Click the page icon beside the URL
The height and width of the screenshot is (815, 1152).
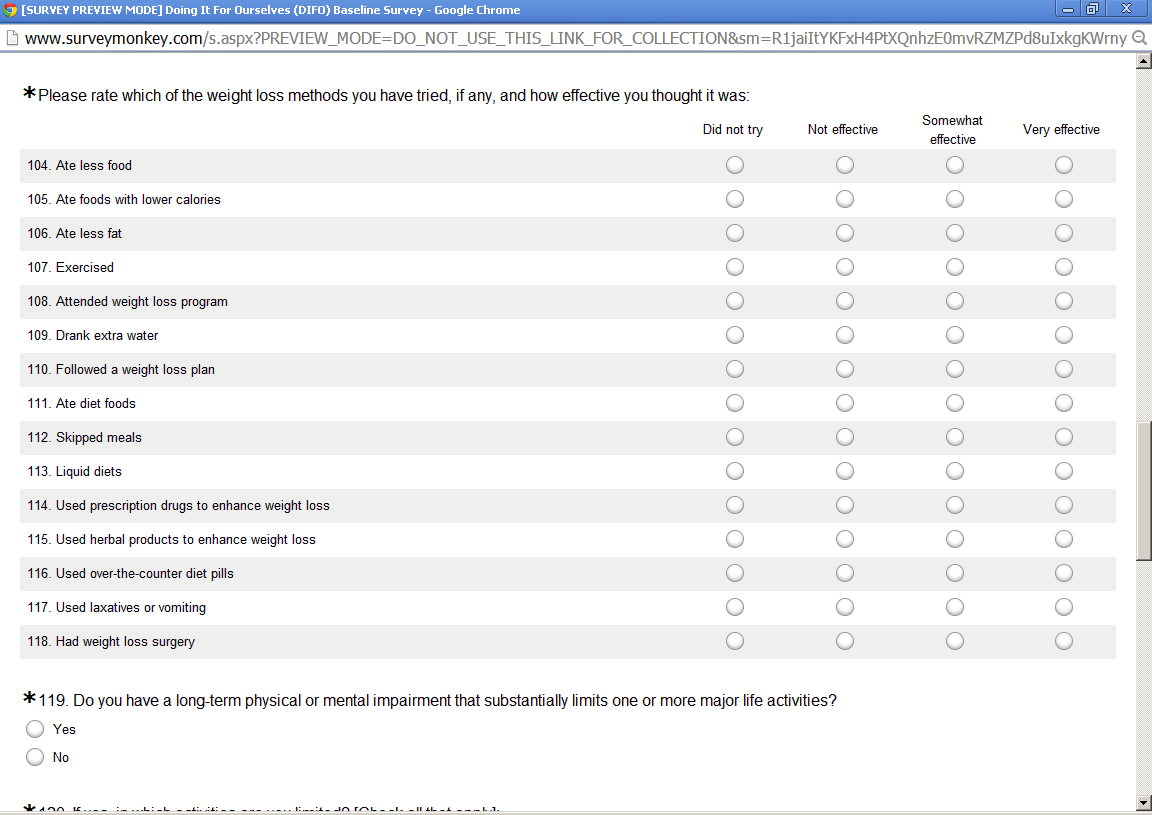click(11, 38)
